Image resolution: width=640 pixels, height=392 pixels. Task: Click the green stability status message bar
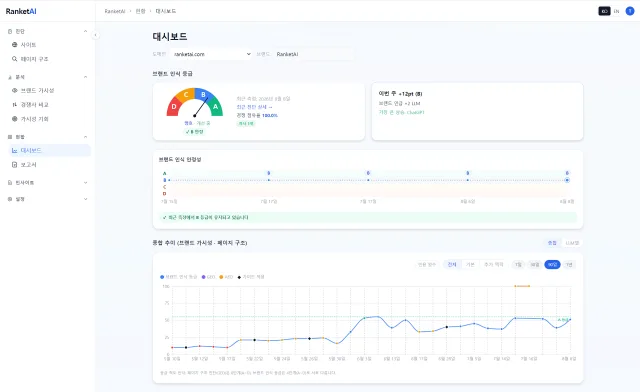click(x=368, y=217)
